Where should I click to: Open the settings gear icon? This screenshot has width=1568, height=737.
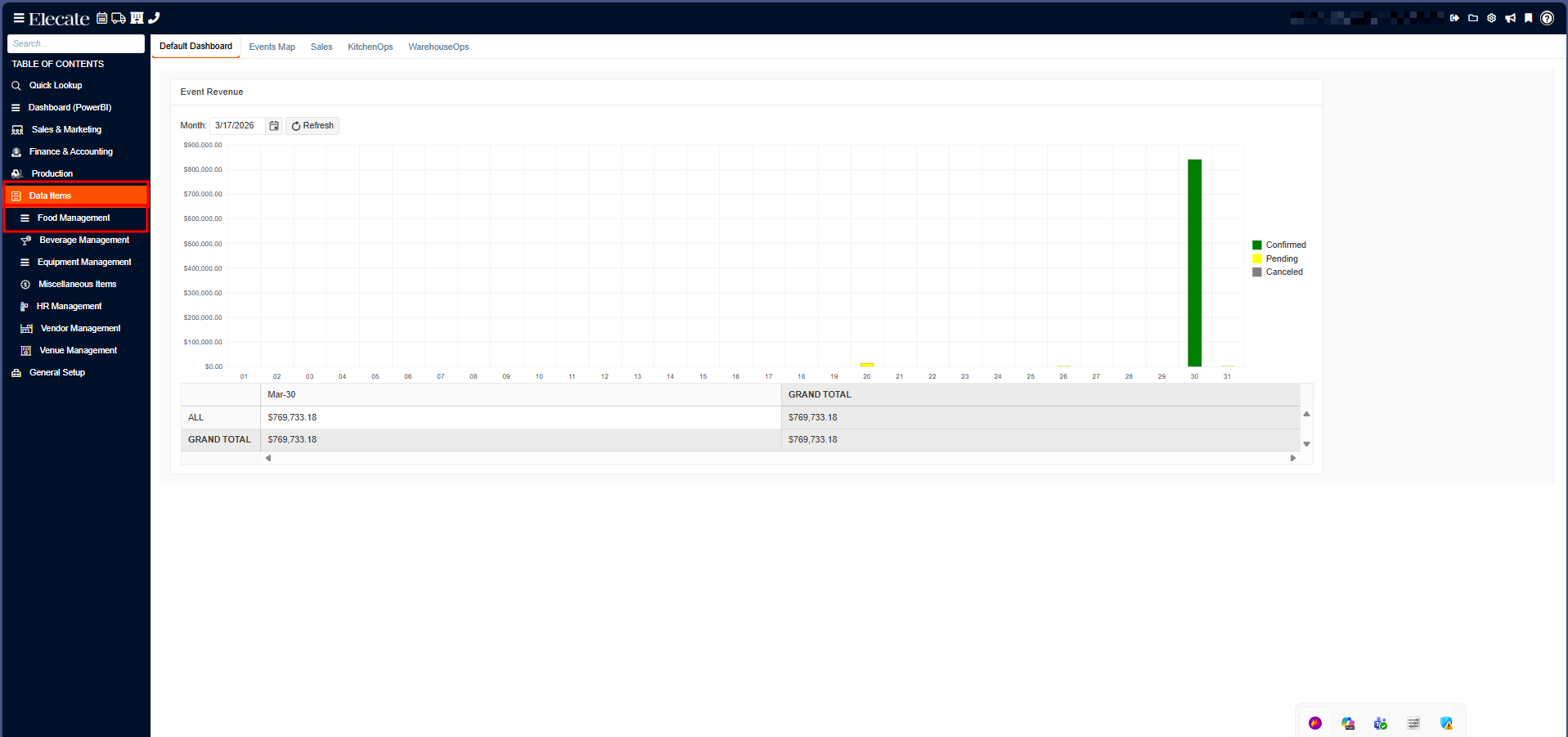tap(1491, 18)
